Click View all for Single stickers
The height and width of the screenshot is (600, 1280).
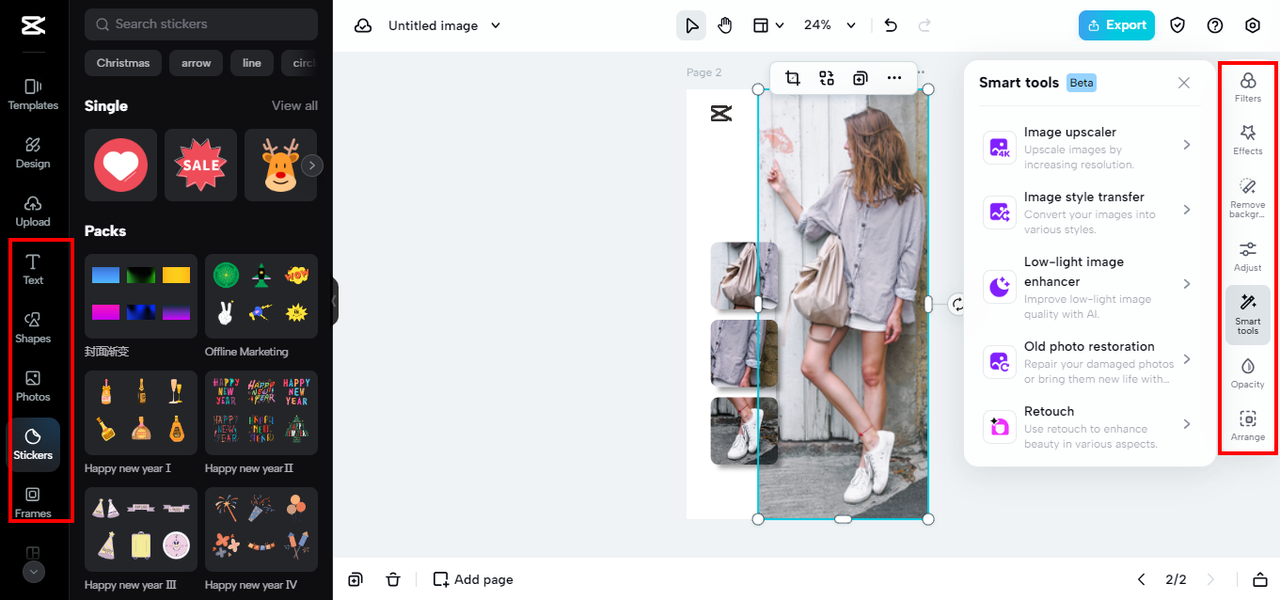coord(295,106)
